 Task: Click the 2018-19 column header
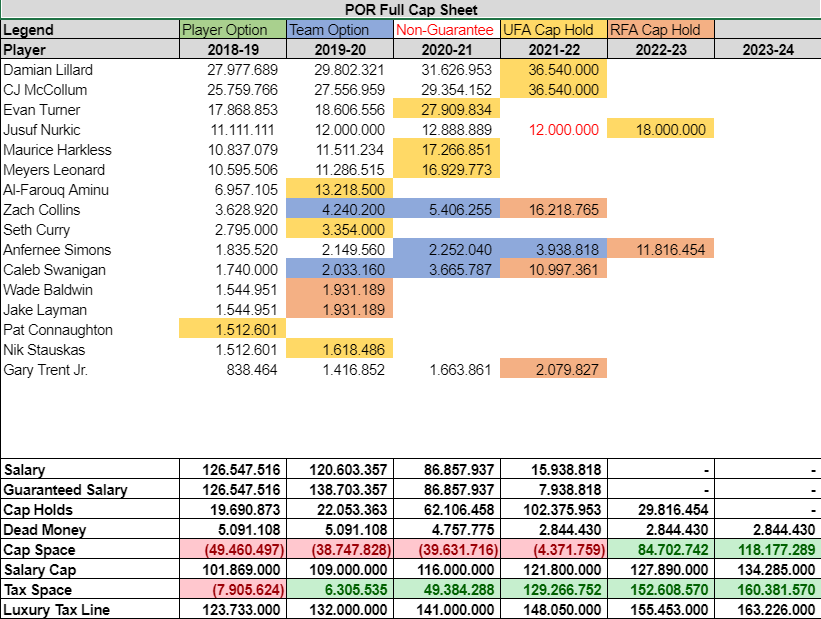[231, 50]
